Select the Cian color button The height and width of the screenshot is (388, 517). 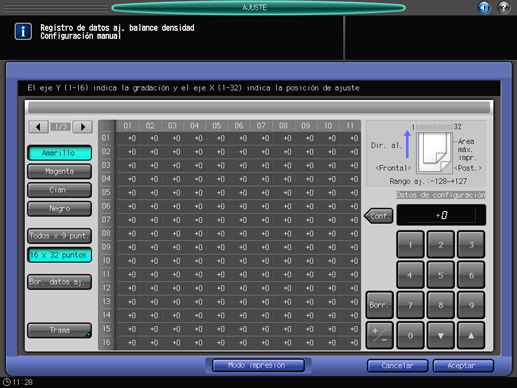point(59,190)
